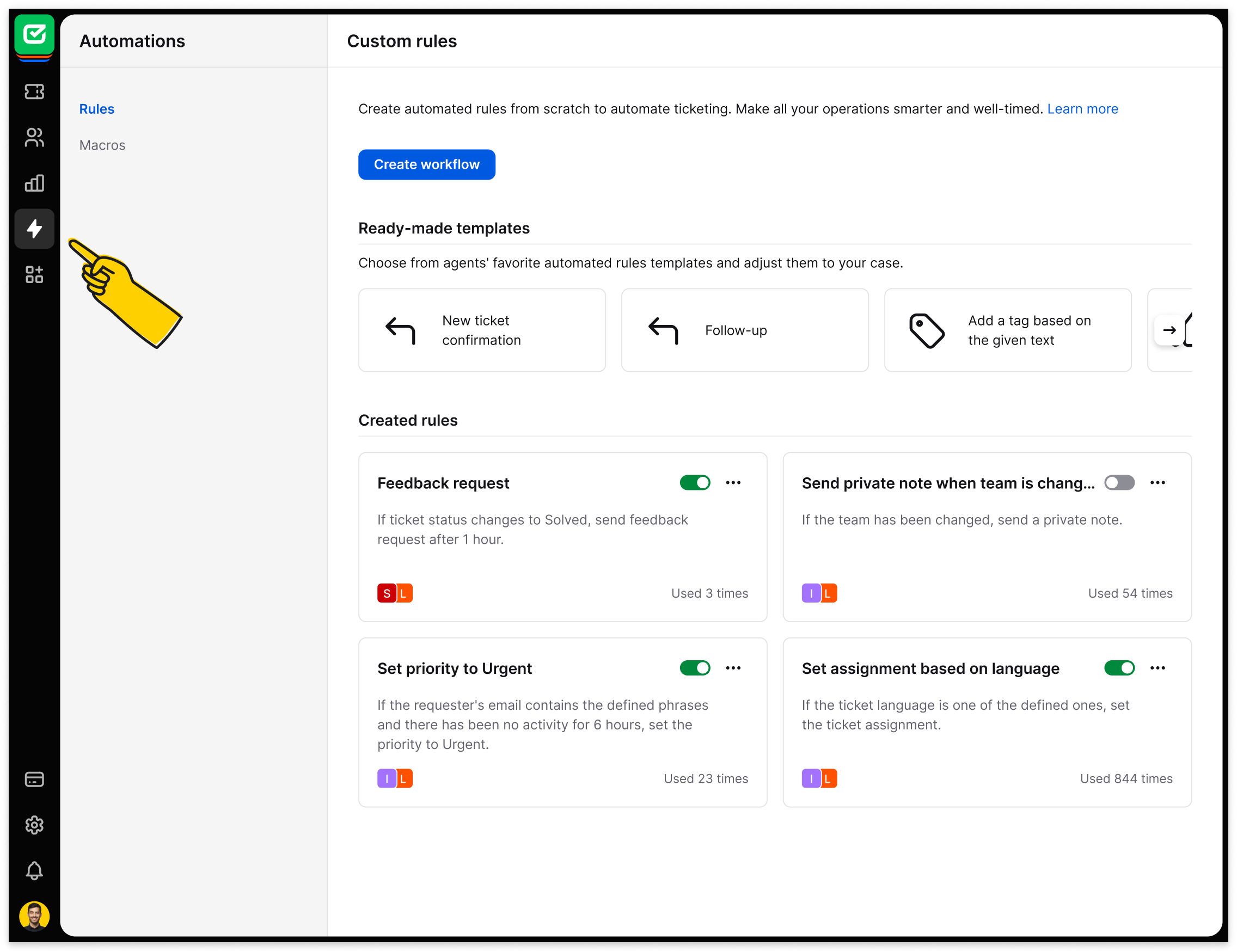Open options for Set priority to Urgent
Viewport: 1237px width, 952px height.
pyautogui.click(x=733, y=668)
